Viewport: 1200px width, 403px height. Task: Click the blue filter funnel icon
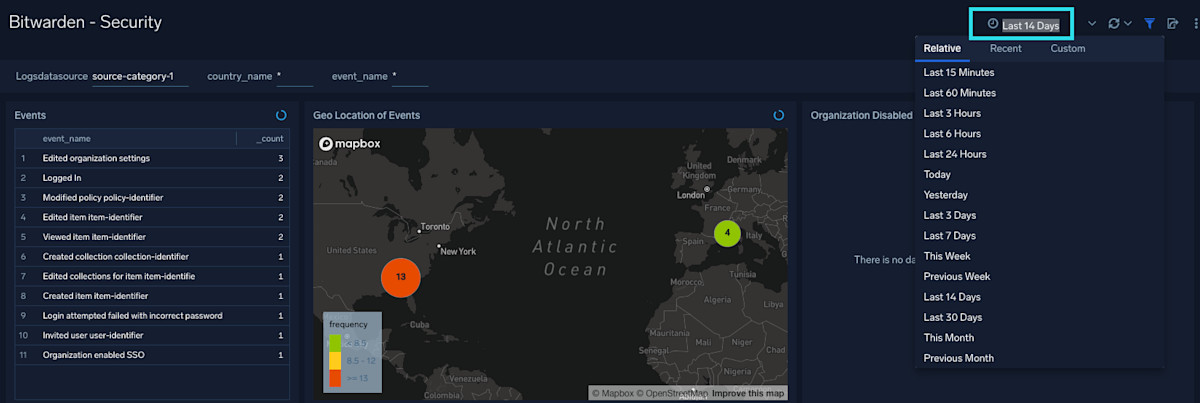[1150, 23]
